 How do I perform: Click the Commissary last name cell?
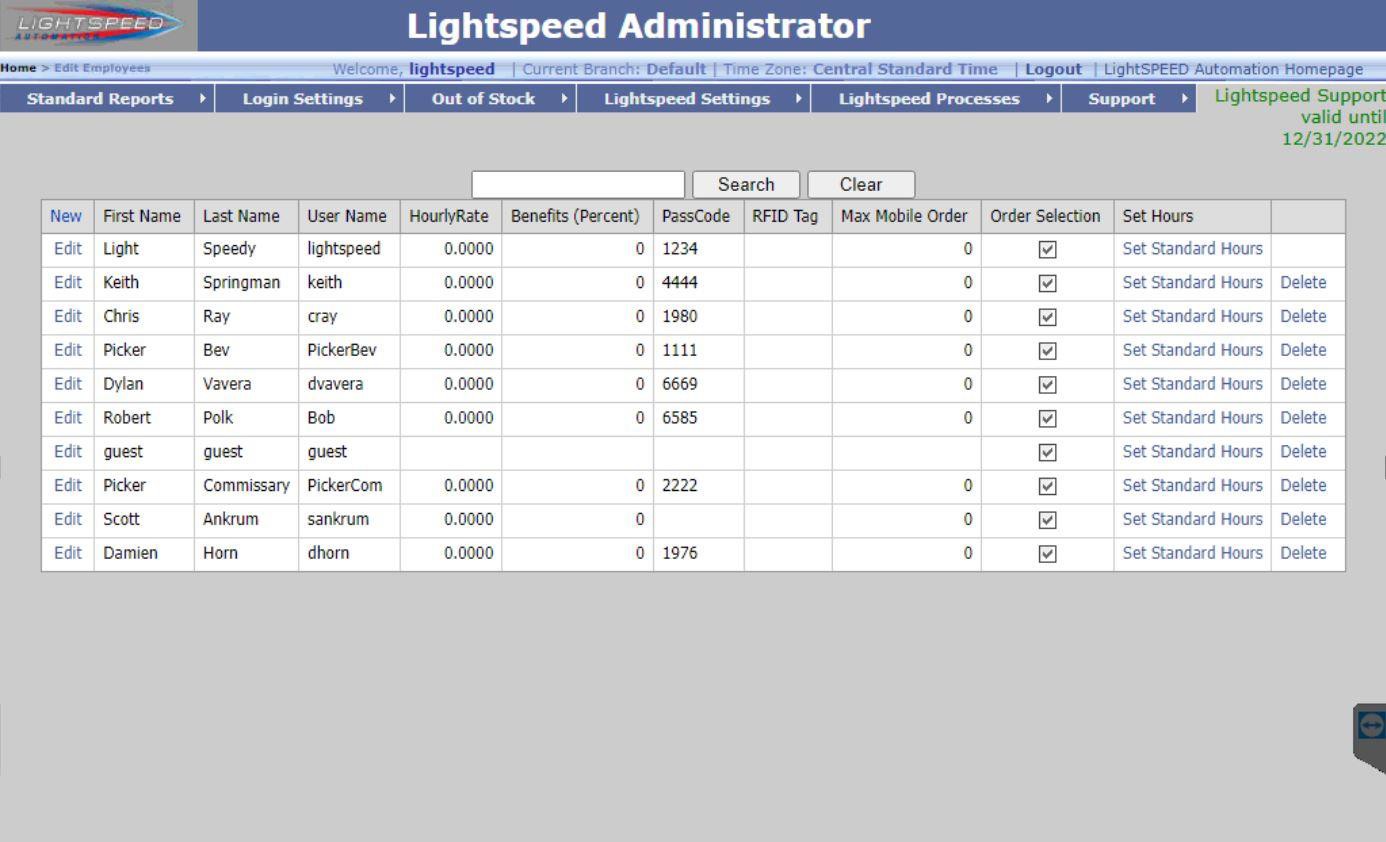246,485
